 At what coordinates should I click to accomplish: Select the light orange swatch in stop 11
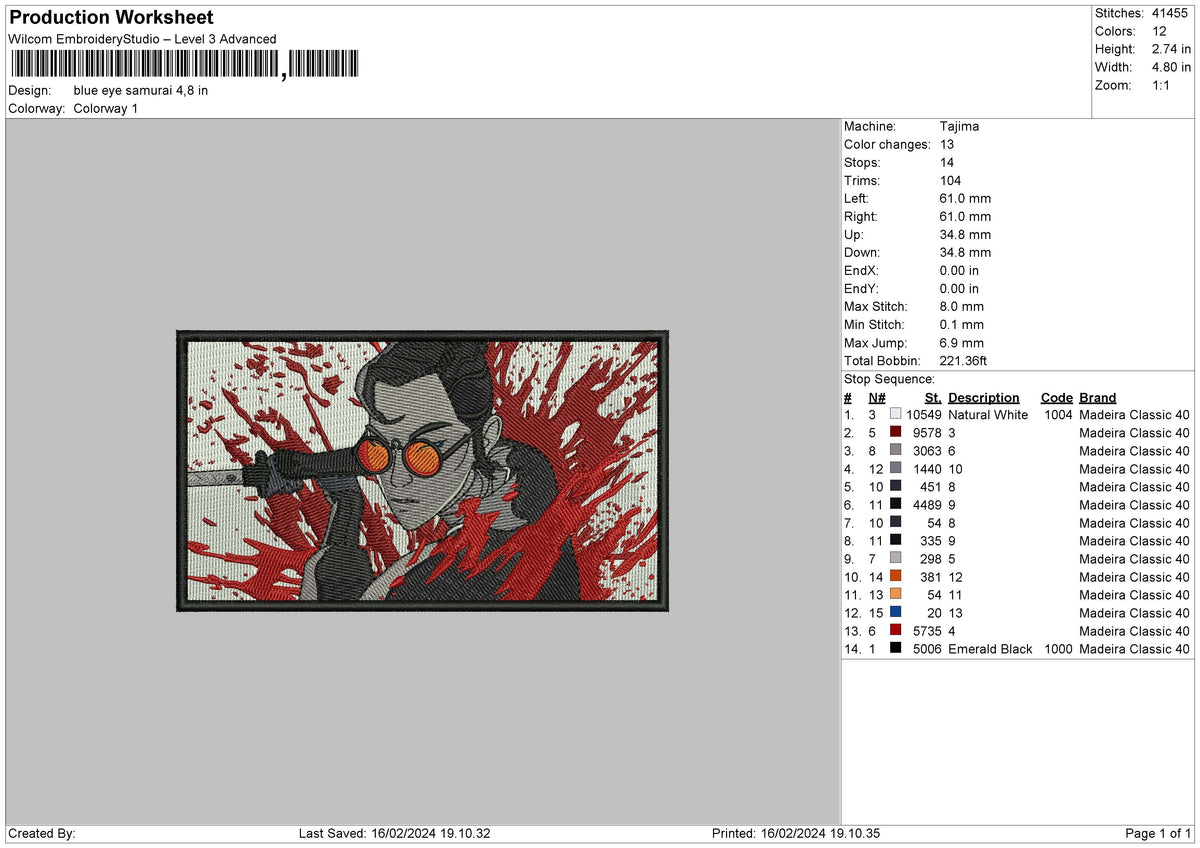tap(895, 595)
